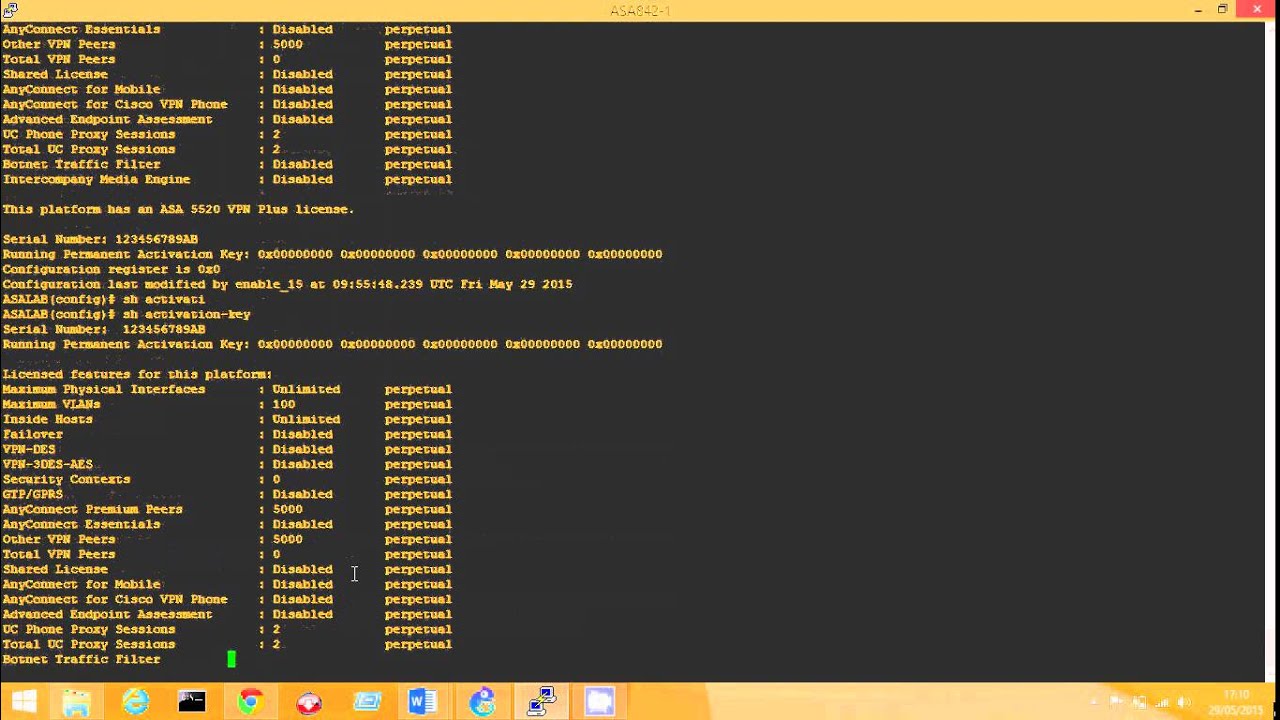Click 'Disabled' value of the Failover row
The image size is (1280, 720).
click(x=302, y=434)
